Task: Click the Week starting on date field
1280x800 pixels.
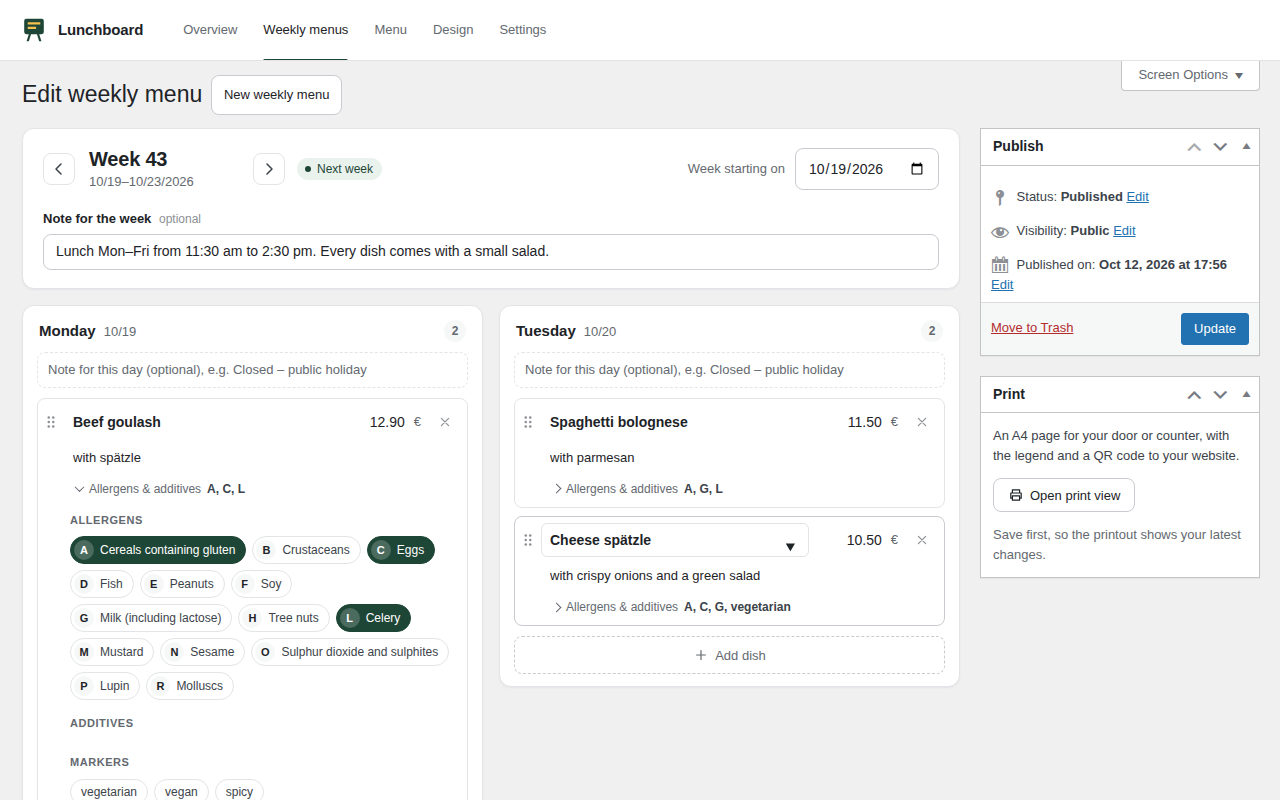Action: point(867,169)
